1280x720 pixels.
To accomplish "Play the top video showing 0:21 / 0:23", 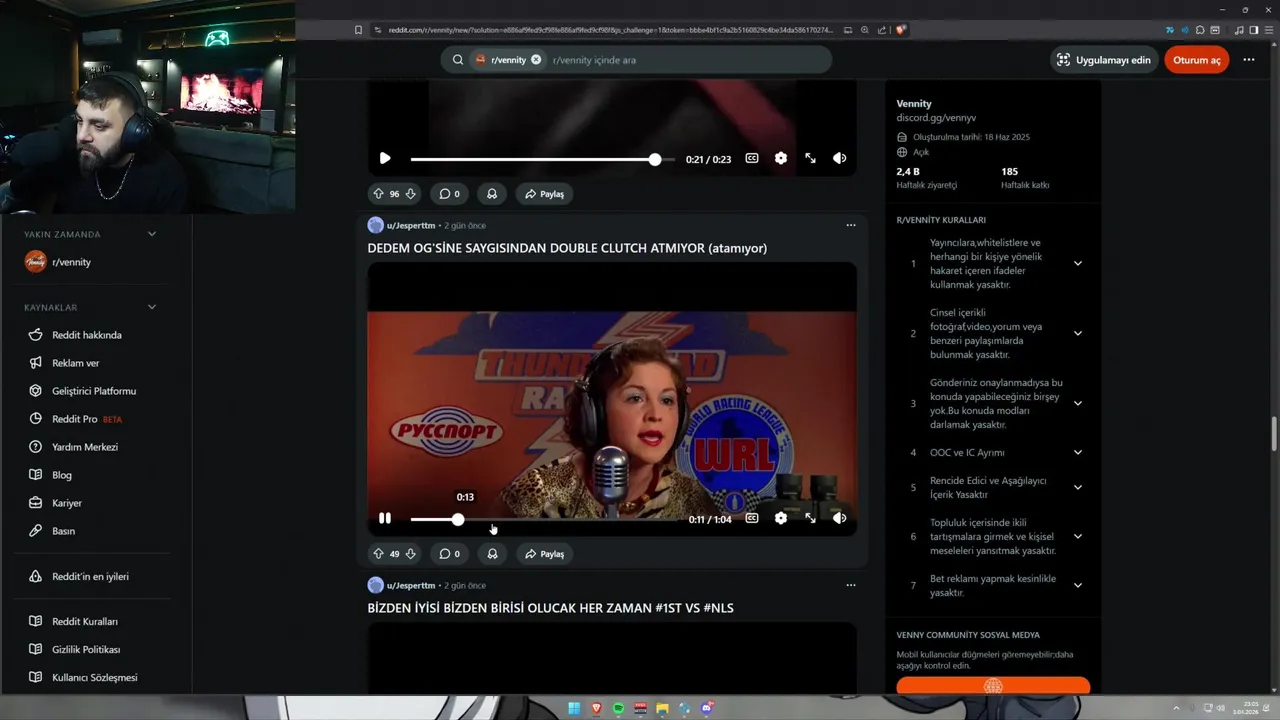I will coord(385,158).
